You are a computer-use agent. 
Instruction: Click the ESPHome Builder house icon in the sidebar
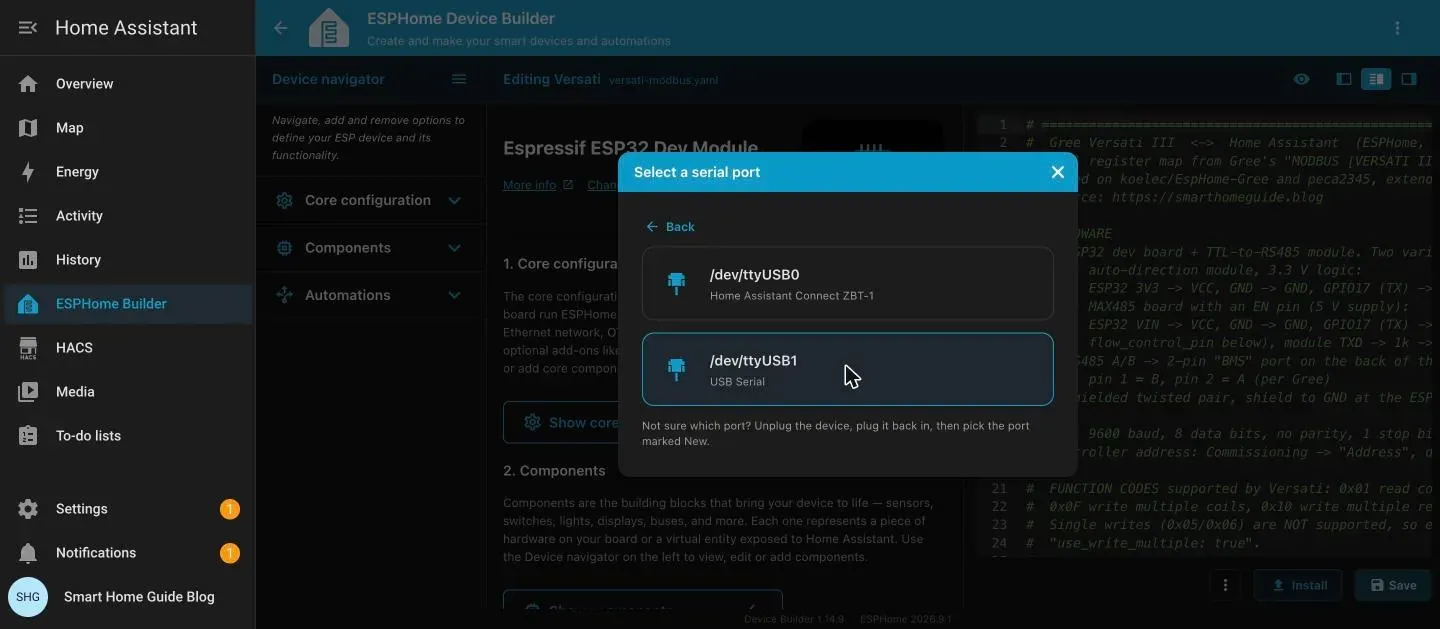(28, 304)
